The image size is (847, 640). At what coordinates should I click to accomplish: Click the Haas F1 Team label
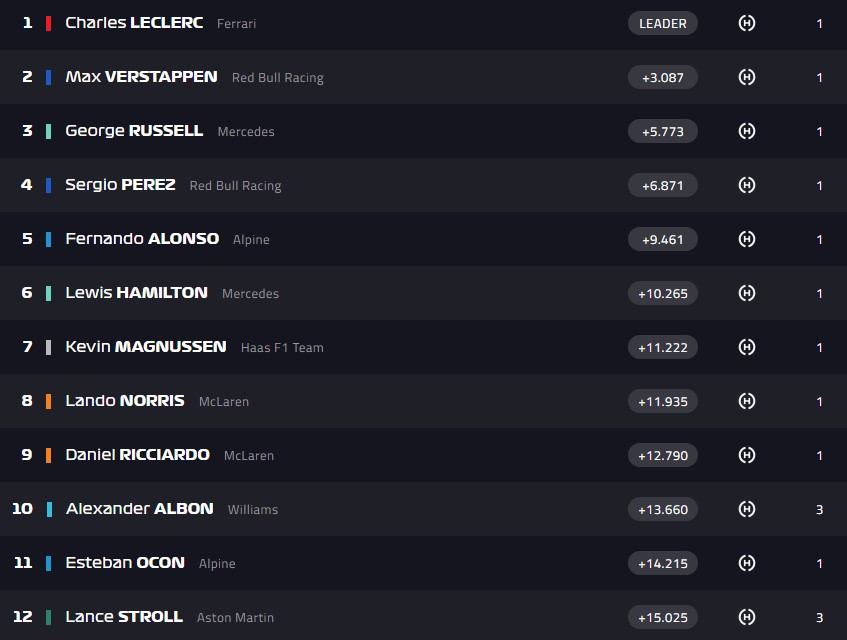tap(282, 348)
